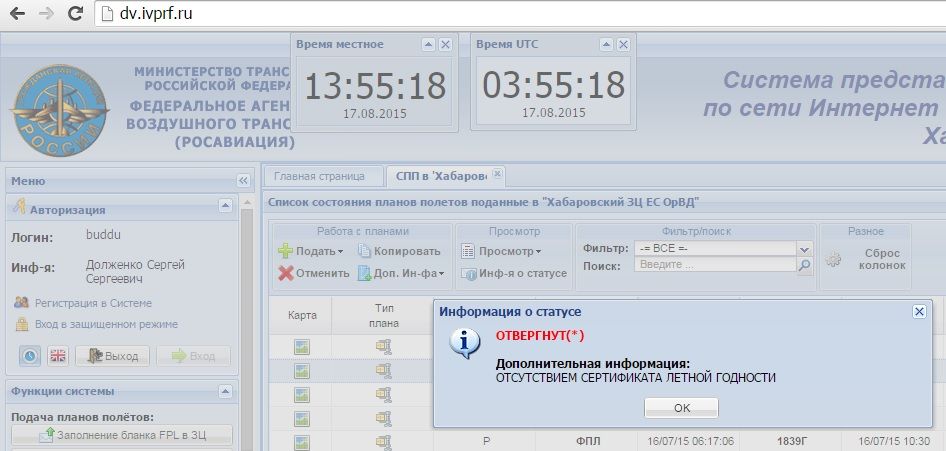This screenshot has height=451, width=946.
Task: Open the Подать dropdown menu
Action: pos(311,251)
